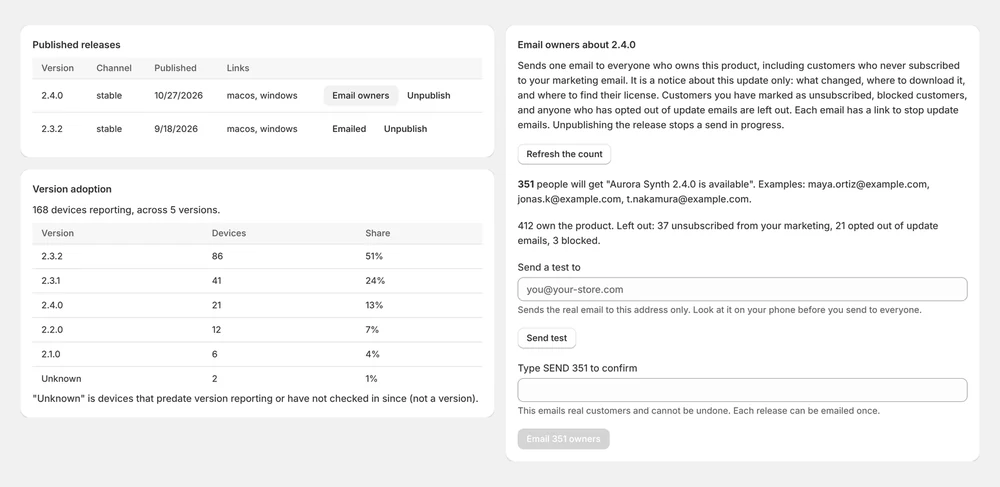
Task: Select the Emailed status for release 2.3.2
Action: pyautogui.click(x=349, y=129)
